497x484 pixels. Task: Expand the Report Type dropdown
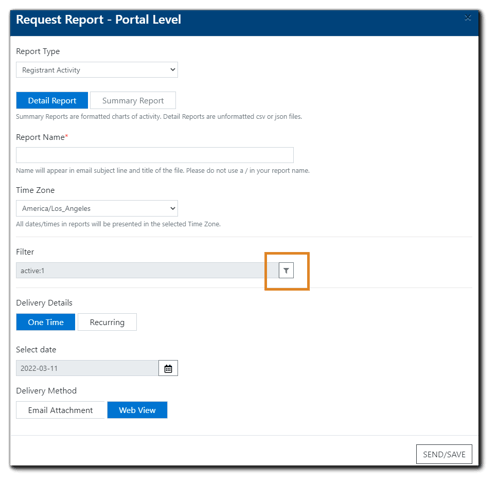pos(97,70)
